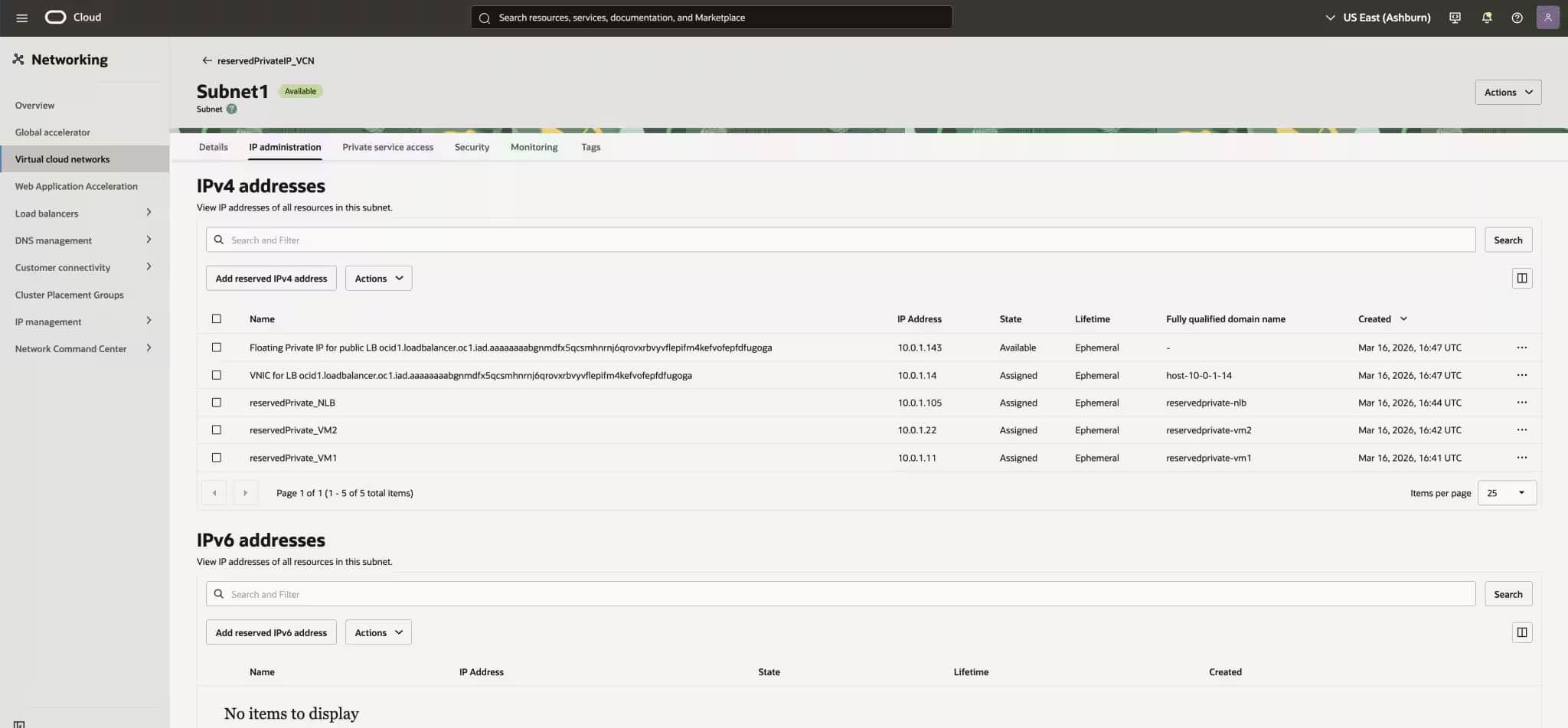Select all IPv4 addresses checkbox
The image size is (1568, 728).
[217, 318]
